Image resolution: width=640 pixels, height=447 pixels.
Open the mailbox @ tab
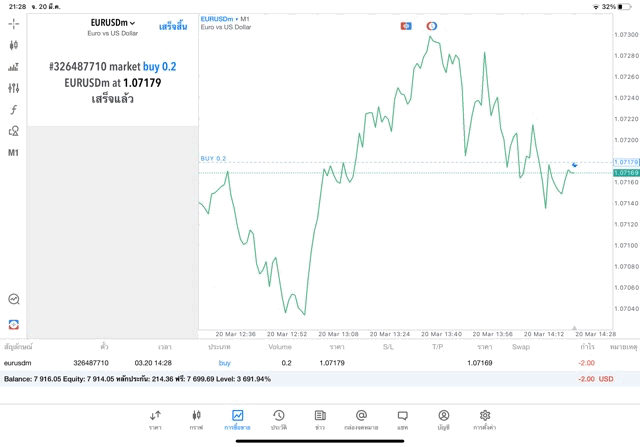click(361, 420)
